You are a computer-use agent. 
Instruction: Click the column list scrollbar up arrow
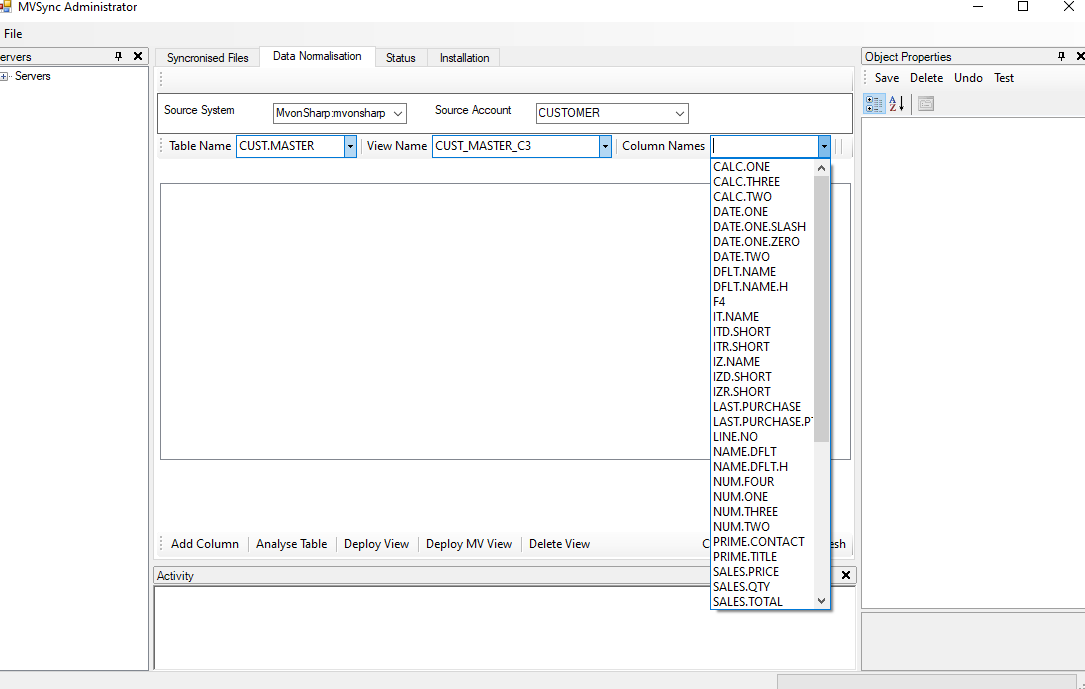pos(821,167)
